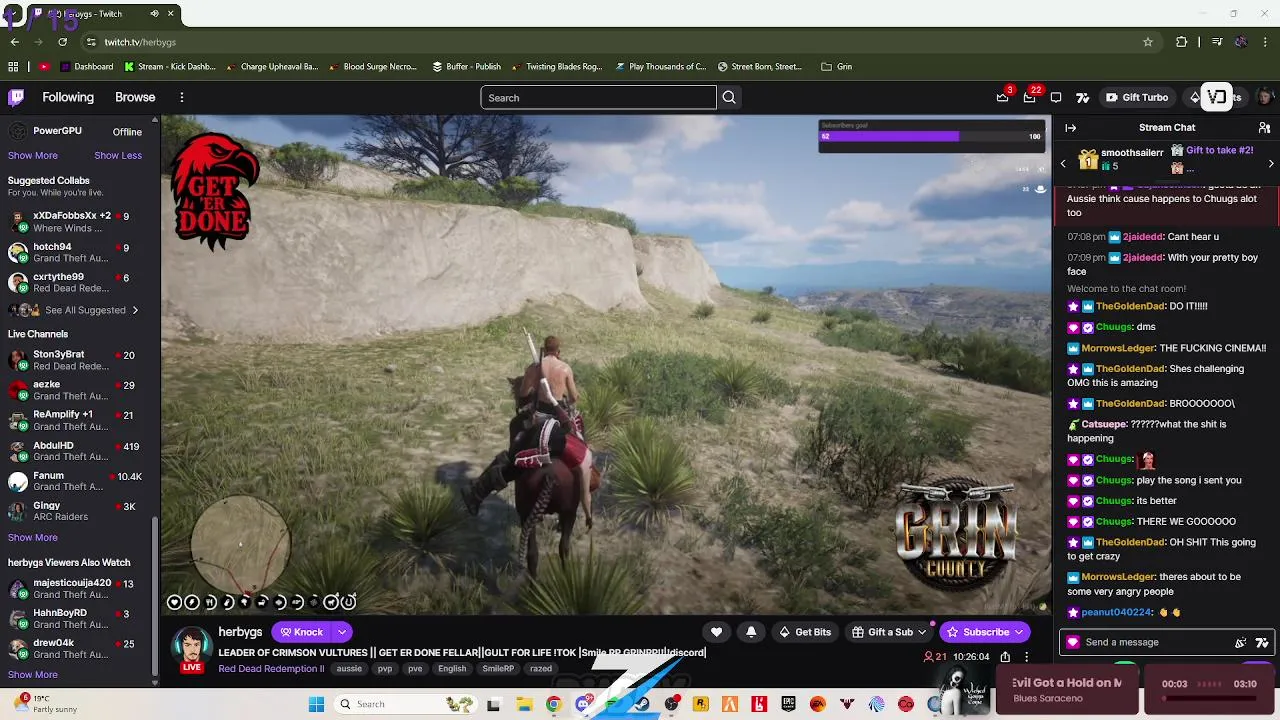
Task: Expand the Subscribe dropdown
Action: pos(1019,632)
